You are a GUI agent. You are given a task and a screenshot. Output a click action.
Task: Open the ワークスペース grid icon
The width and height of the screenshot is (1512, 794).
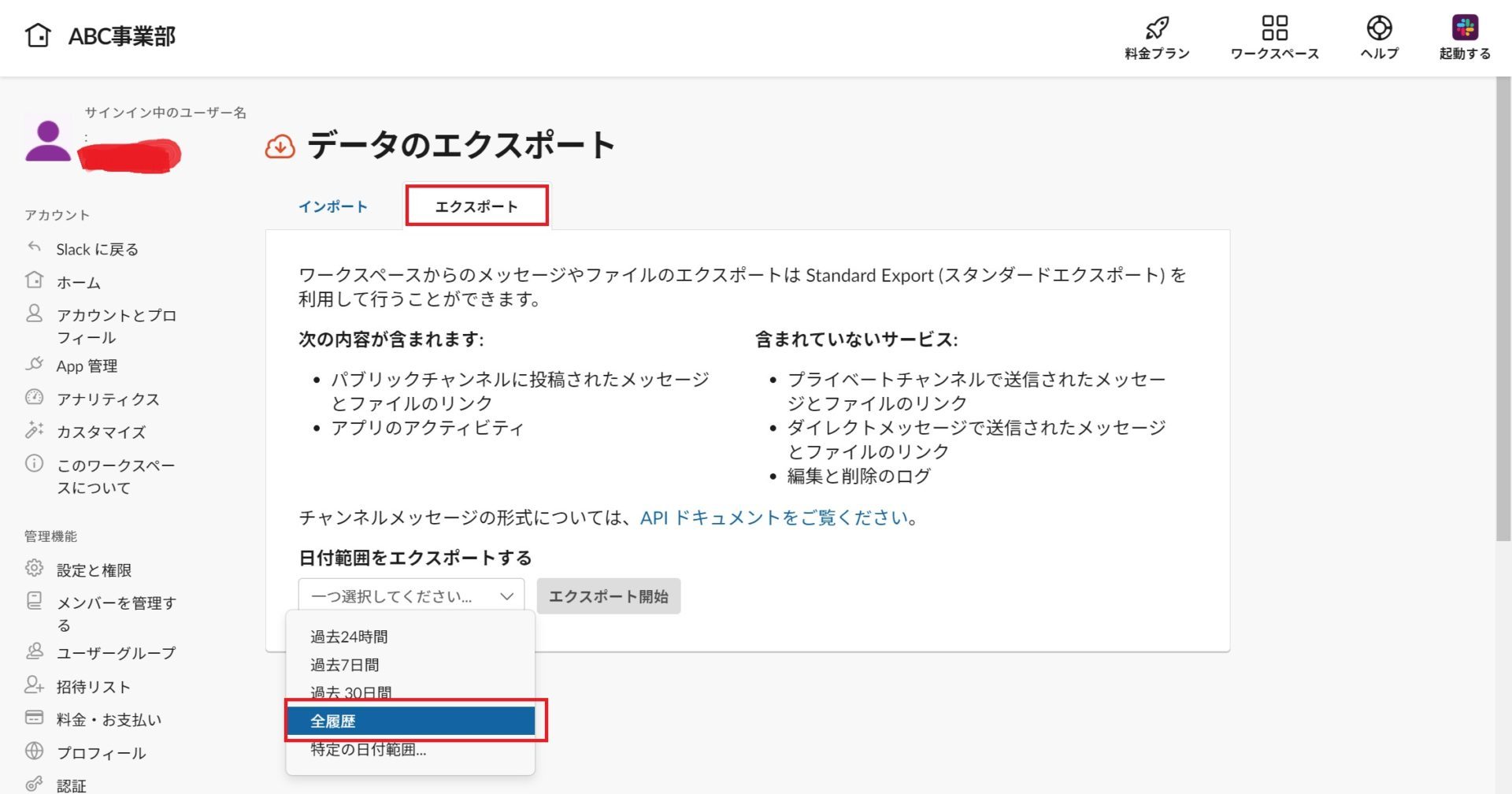[1274, 28]
